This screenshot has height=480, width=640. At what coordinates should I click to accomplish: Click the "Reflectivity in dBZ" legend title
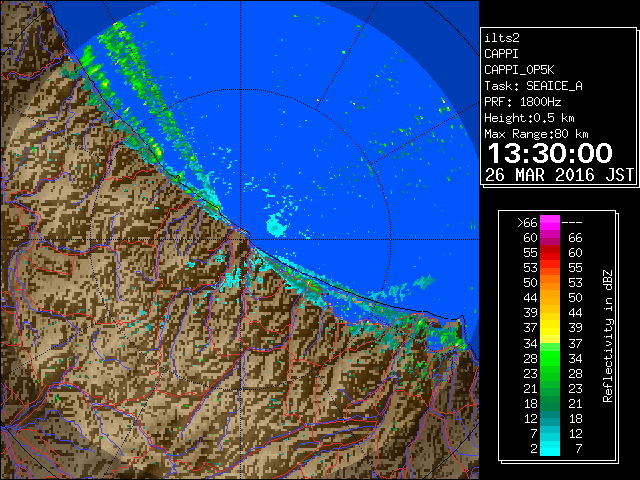coord(608,336)
